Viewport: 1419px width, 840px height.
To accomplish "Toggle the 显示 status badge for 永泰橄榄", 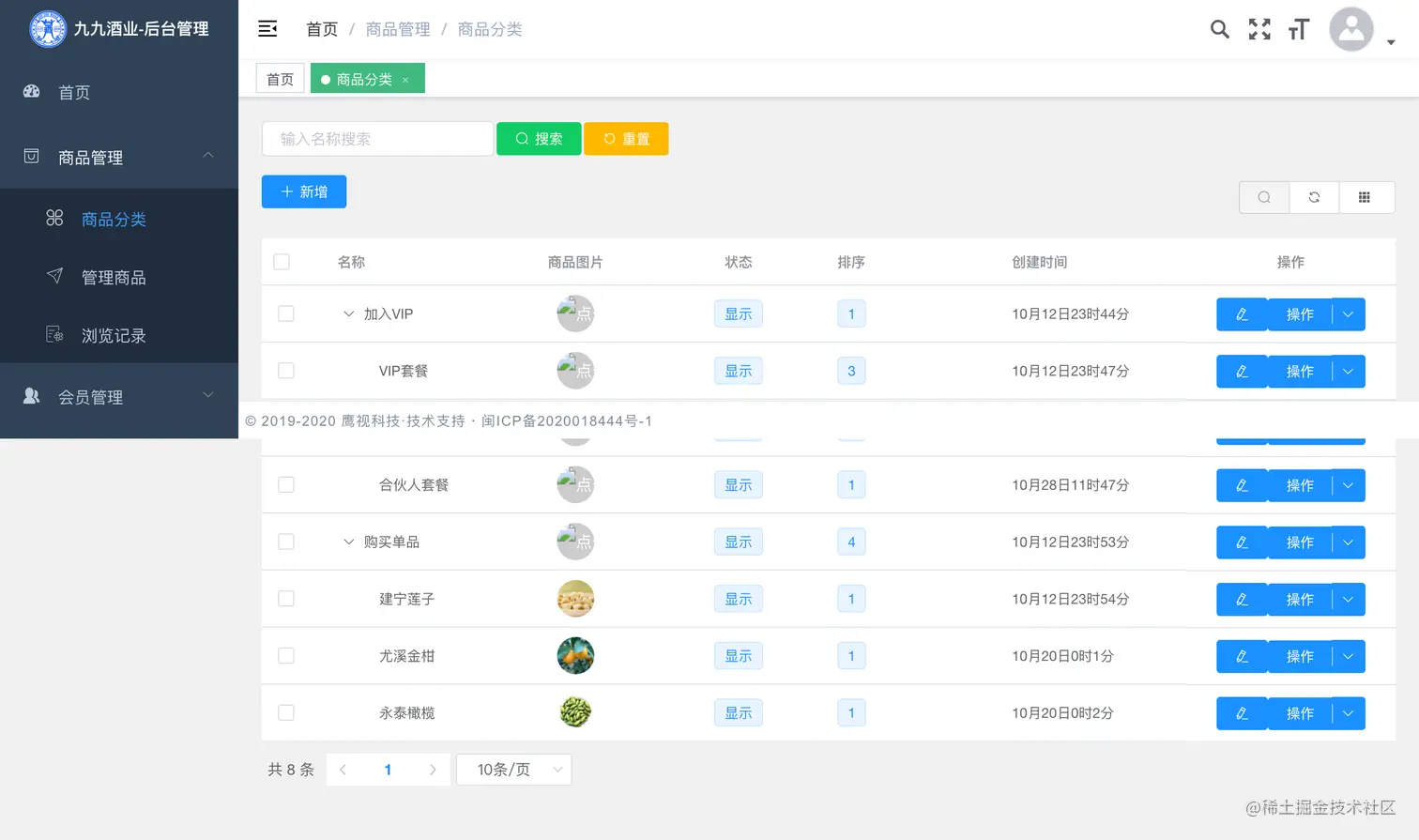I will (x=738, y=712).
